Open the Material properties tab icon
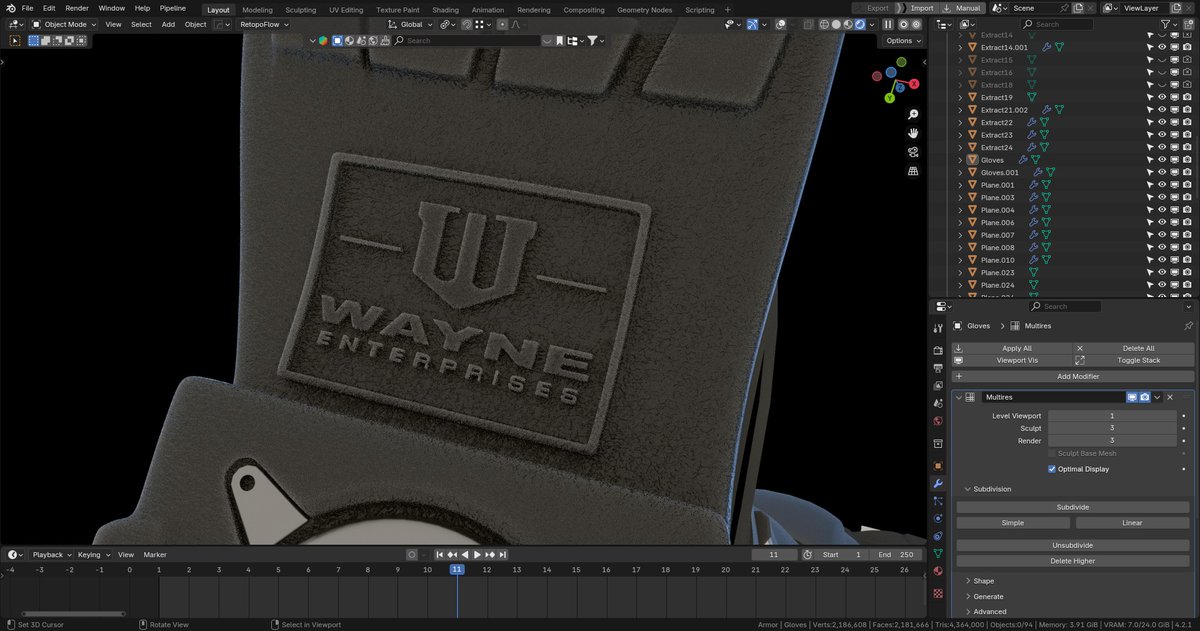The image size is (1200, 631). pyautogui.click(x=938, y=571)
